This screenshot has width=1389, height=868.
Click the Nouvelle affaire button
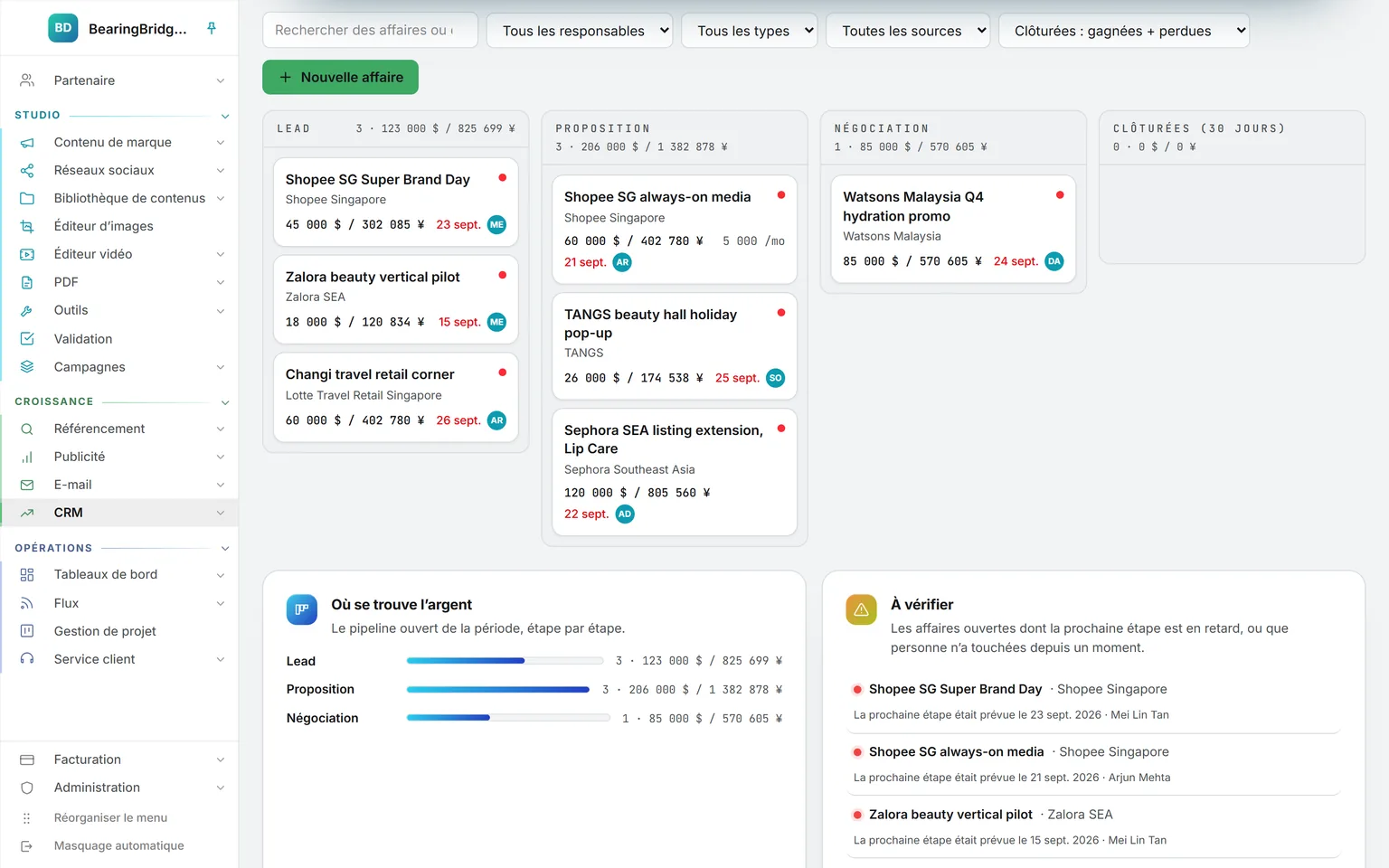pos(340,77)
